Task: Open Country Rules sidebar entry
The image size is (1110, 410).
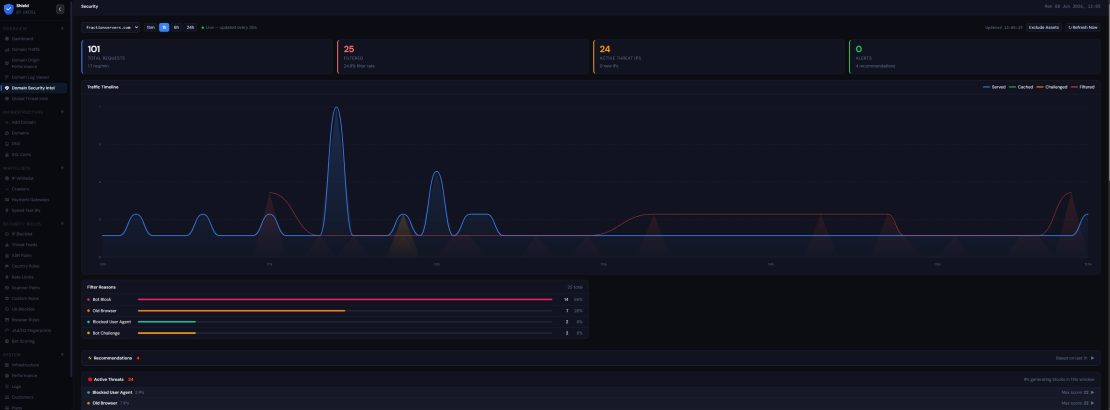Action: click(25, 266)
